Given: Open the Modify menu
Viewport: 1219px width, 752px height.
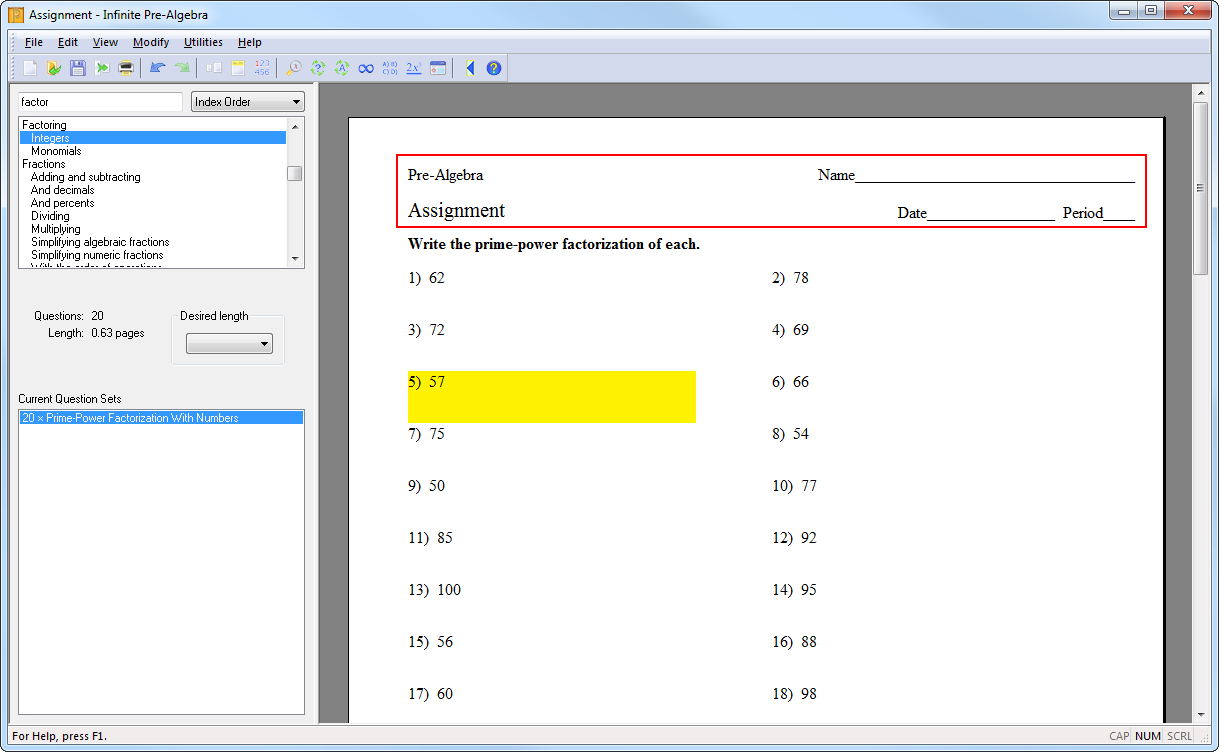Looking at the screenshot, I should pyautogui.click(x=151, y=42).
